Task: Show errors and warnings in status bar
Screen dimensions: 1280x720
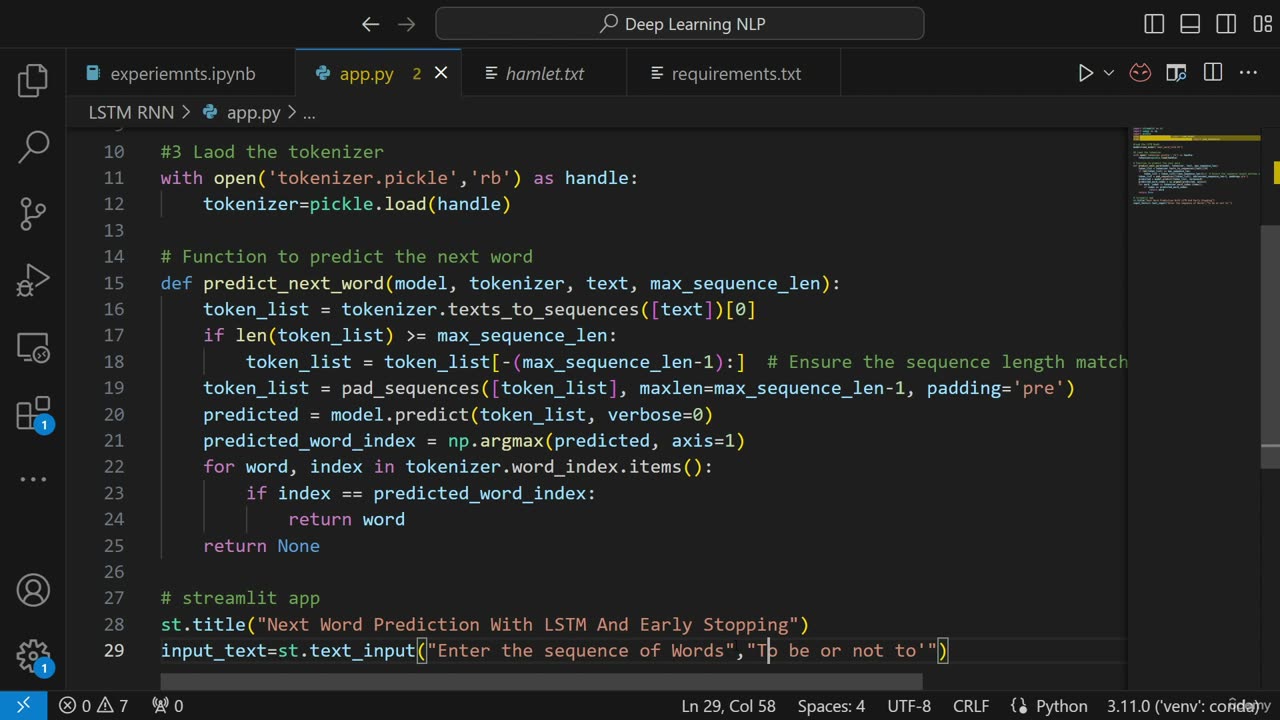Action: click(x=93, y=706)
